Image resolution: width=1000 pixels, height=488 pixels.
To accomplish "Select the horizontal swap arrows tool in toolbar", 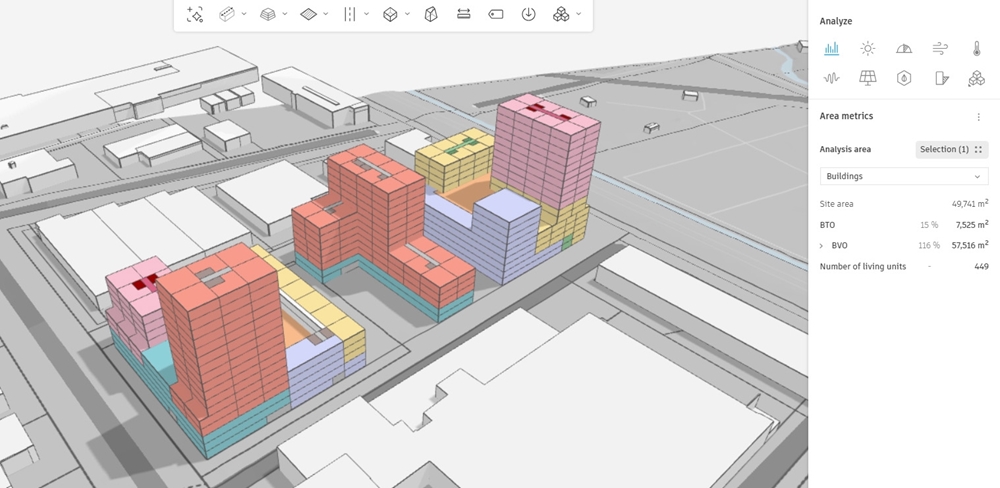I will tap(463, 14).
